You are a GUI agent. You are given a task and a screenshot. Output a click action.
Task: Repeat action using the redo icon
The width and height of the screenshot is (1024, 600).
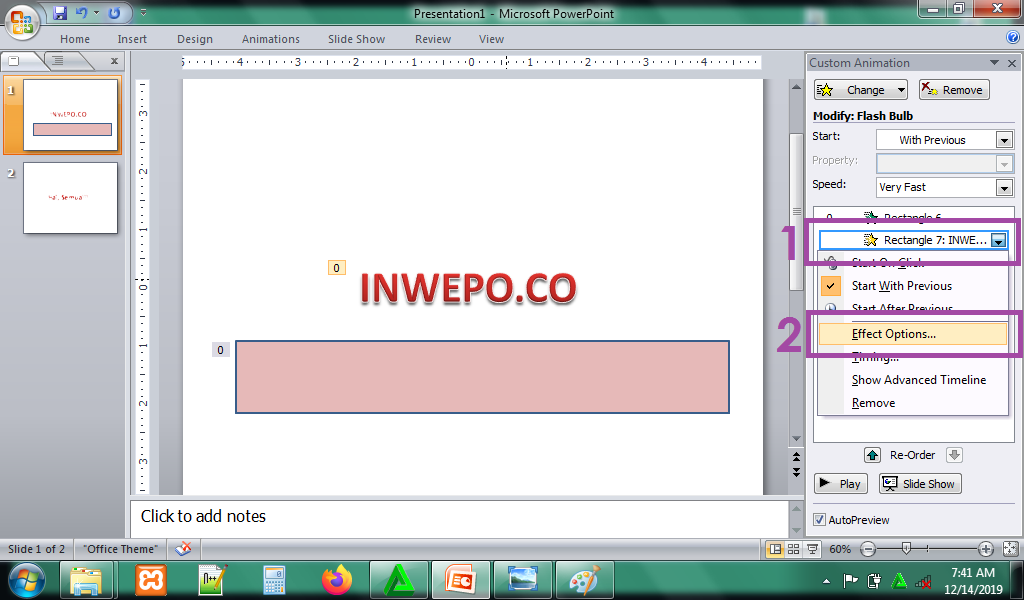114,12
